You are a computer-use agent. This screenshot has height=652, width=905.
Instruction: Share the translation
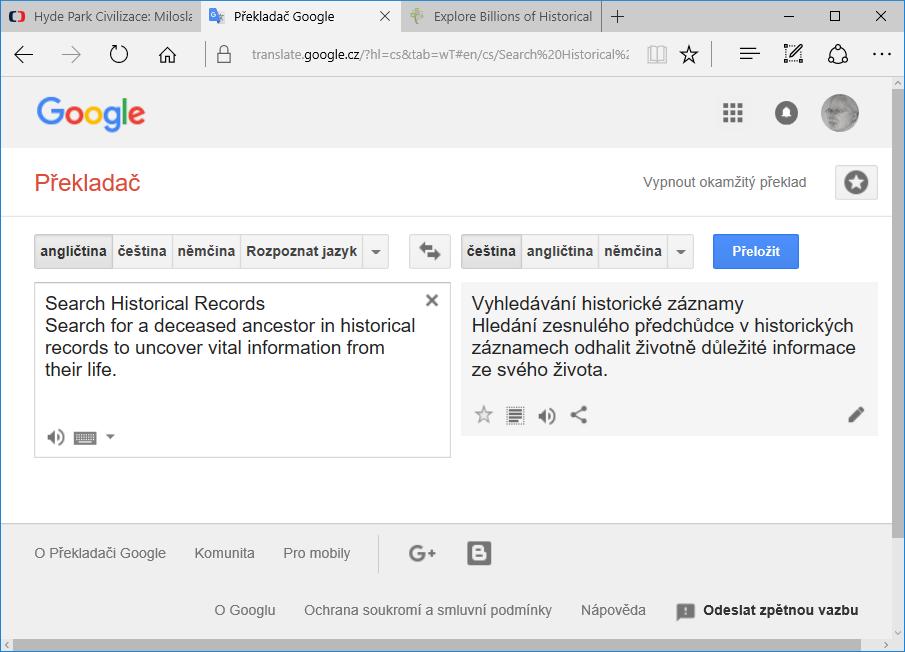(x=579, y=415)
